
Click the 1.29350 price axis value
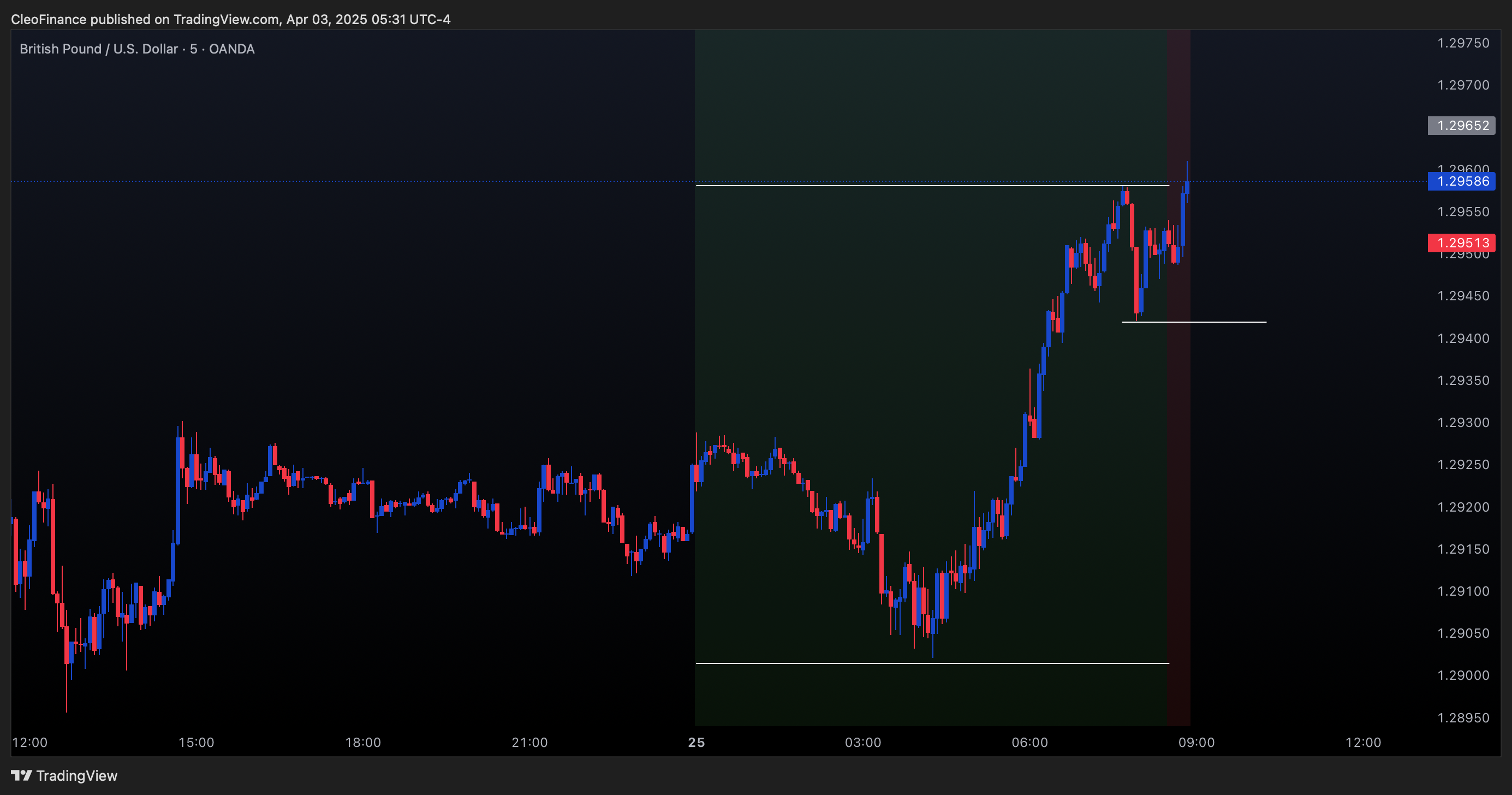coord(1463,381)
